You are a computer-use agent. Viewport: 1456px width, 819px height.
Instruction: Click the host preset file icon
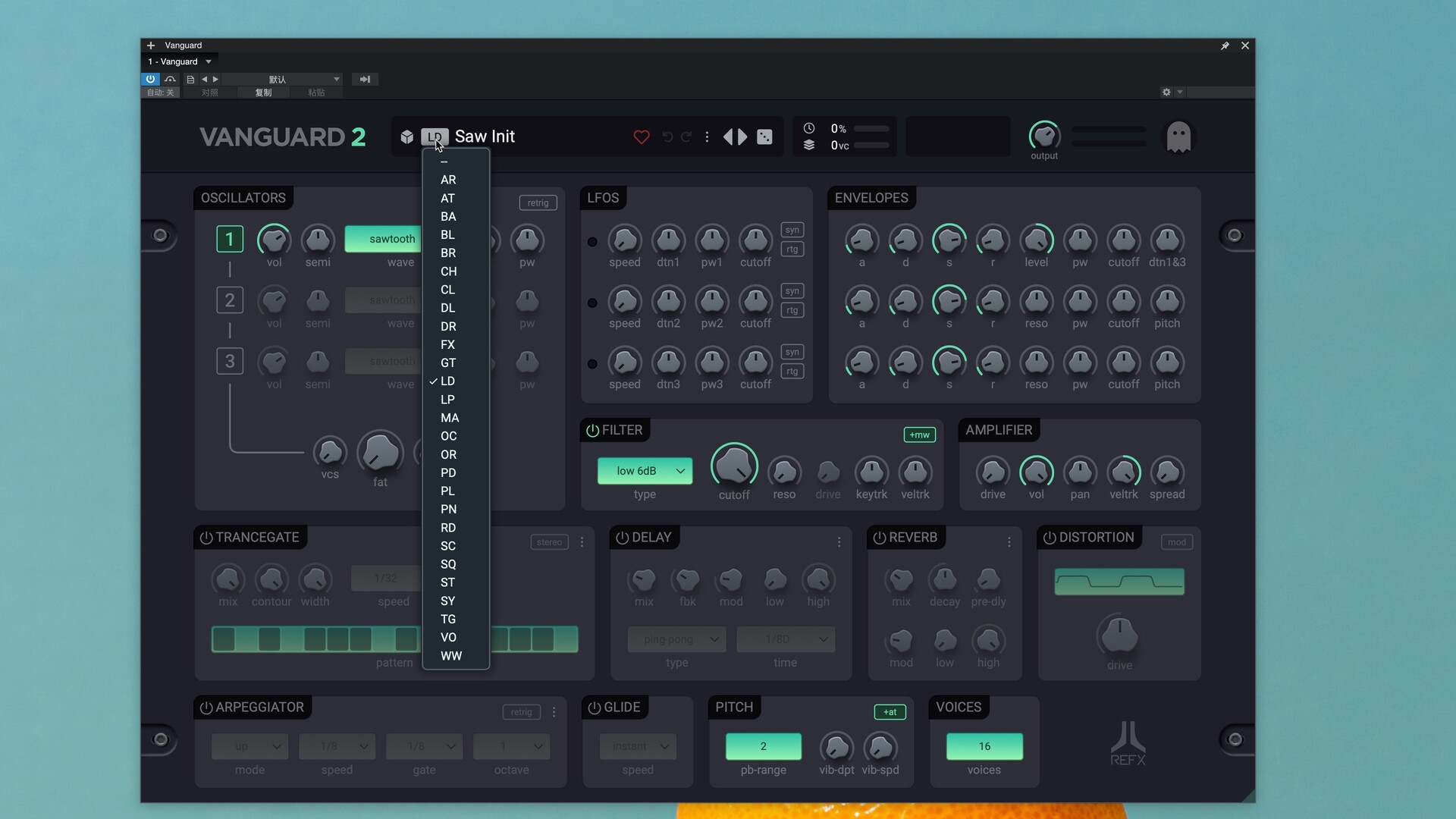190,79
